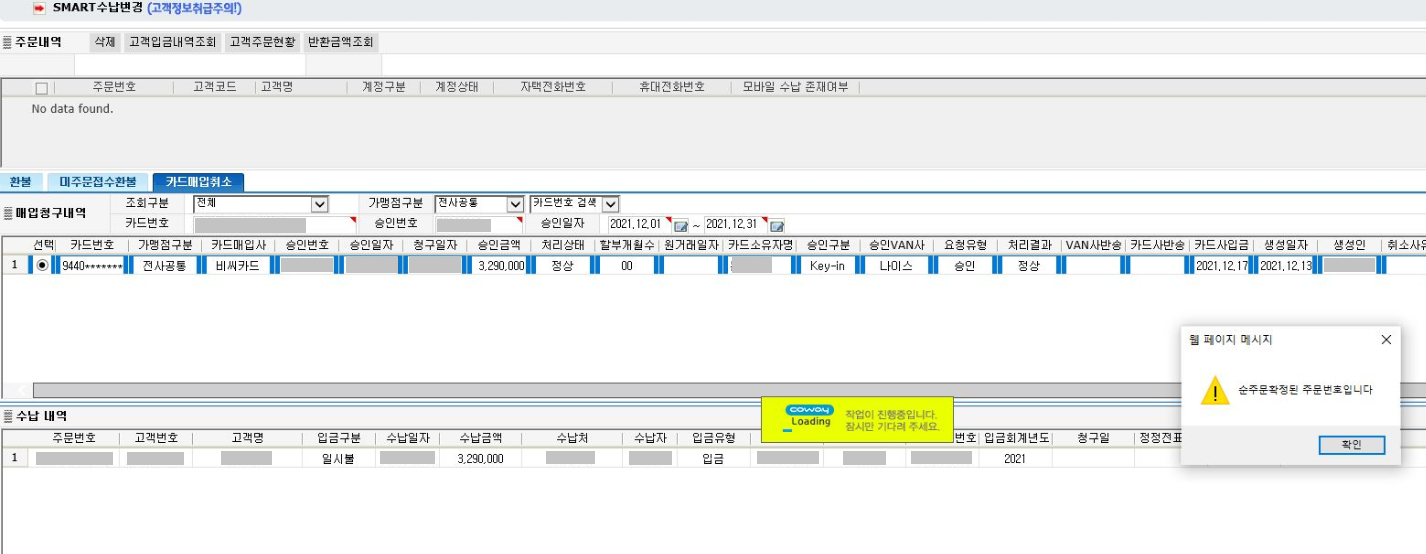Click the 수납일자 column header
Screen dimensions: 1426x554
click(x=407, y=438)
